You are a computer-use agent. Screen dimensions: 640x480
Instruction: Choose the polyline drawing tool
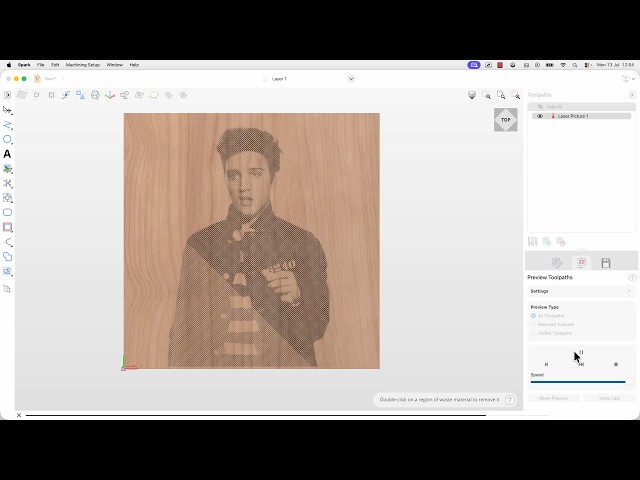(7, 125)
